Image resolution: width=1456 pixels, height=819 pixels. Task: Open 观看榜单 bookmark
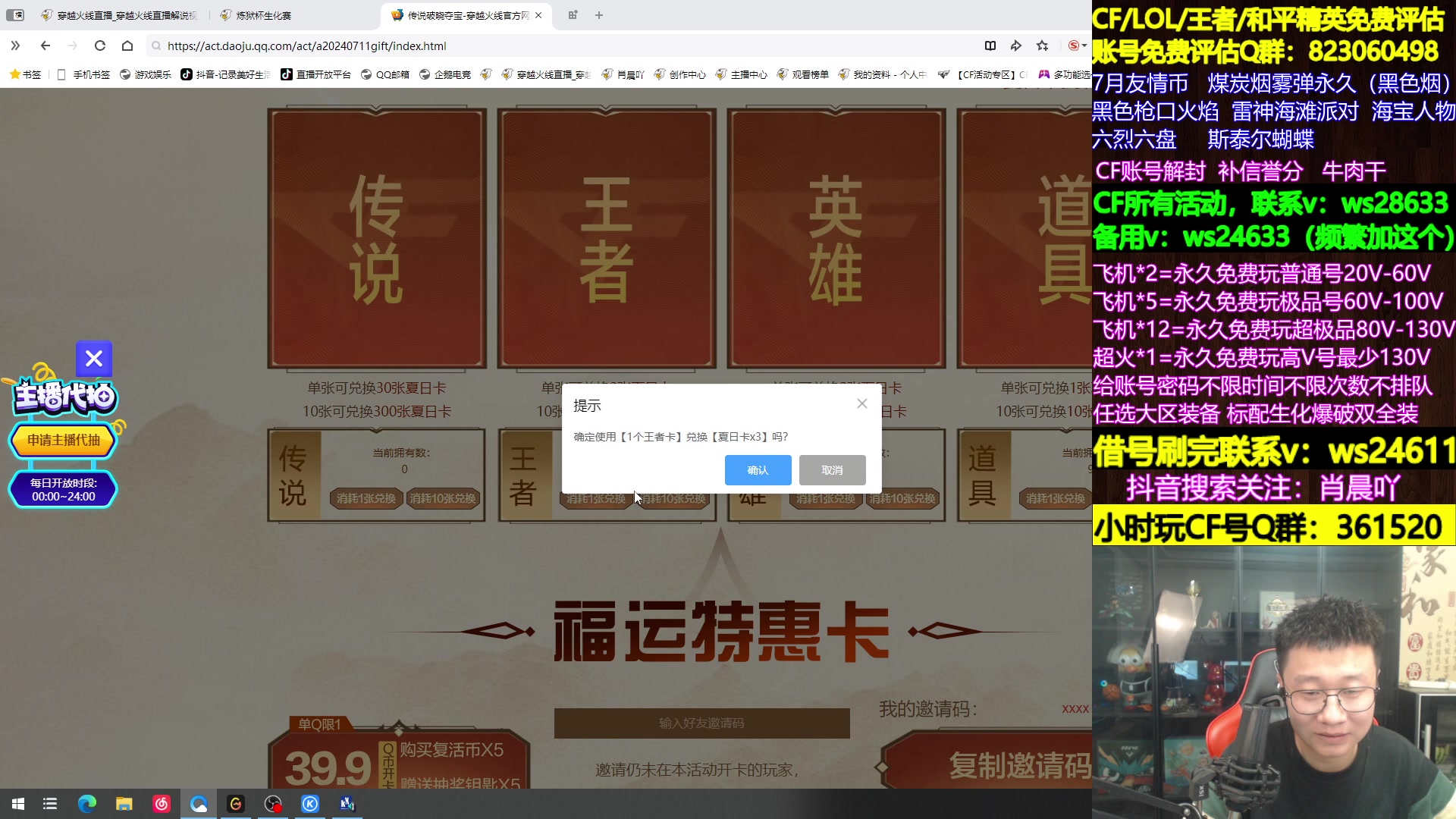[x=802, y=74]
